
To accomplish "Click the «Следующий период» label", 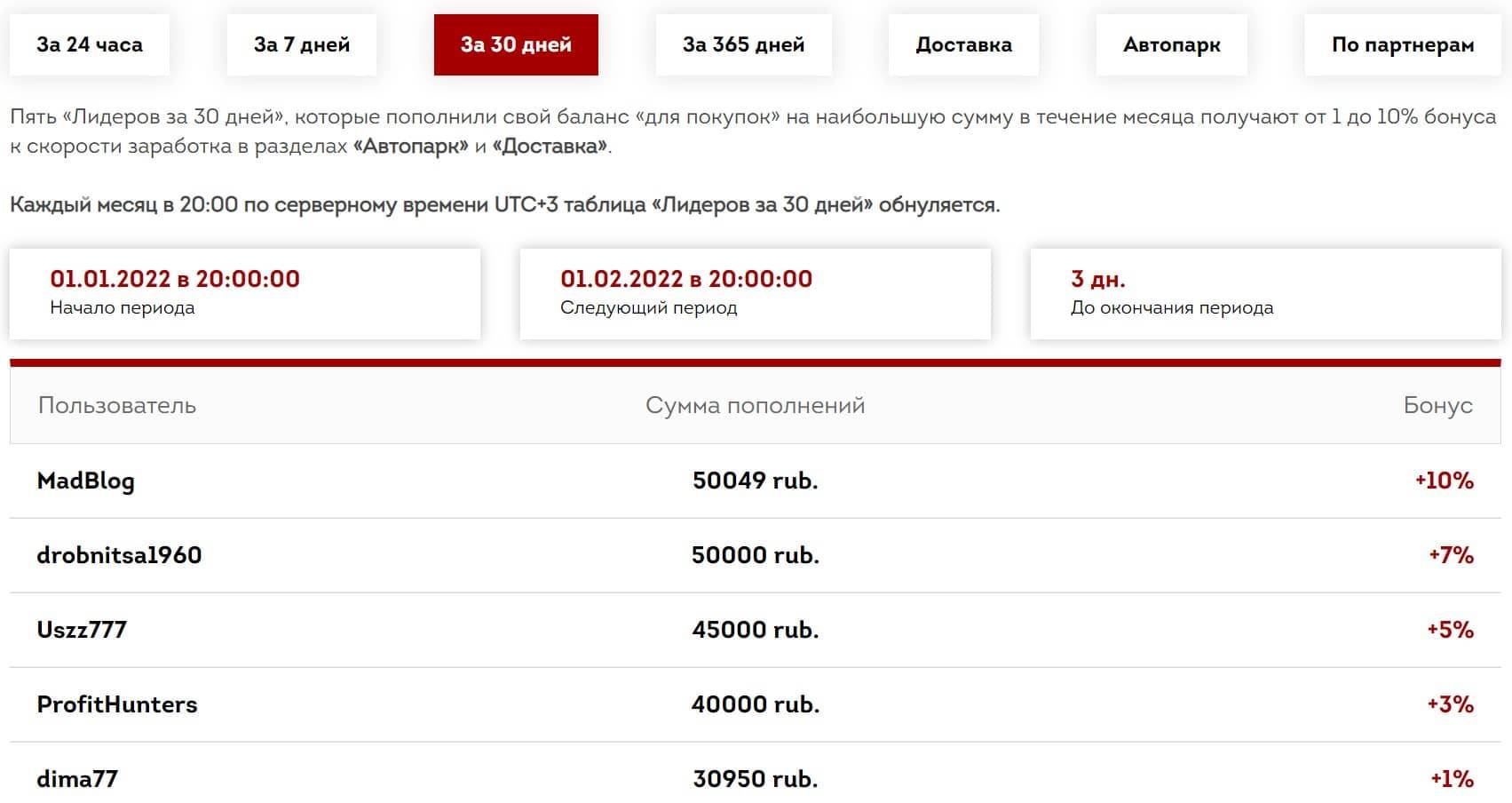I will tap(649, 308).
